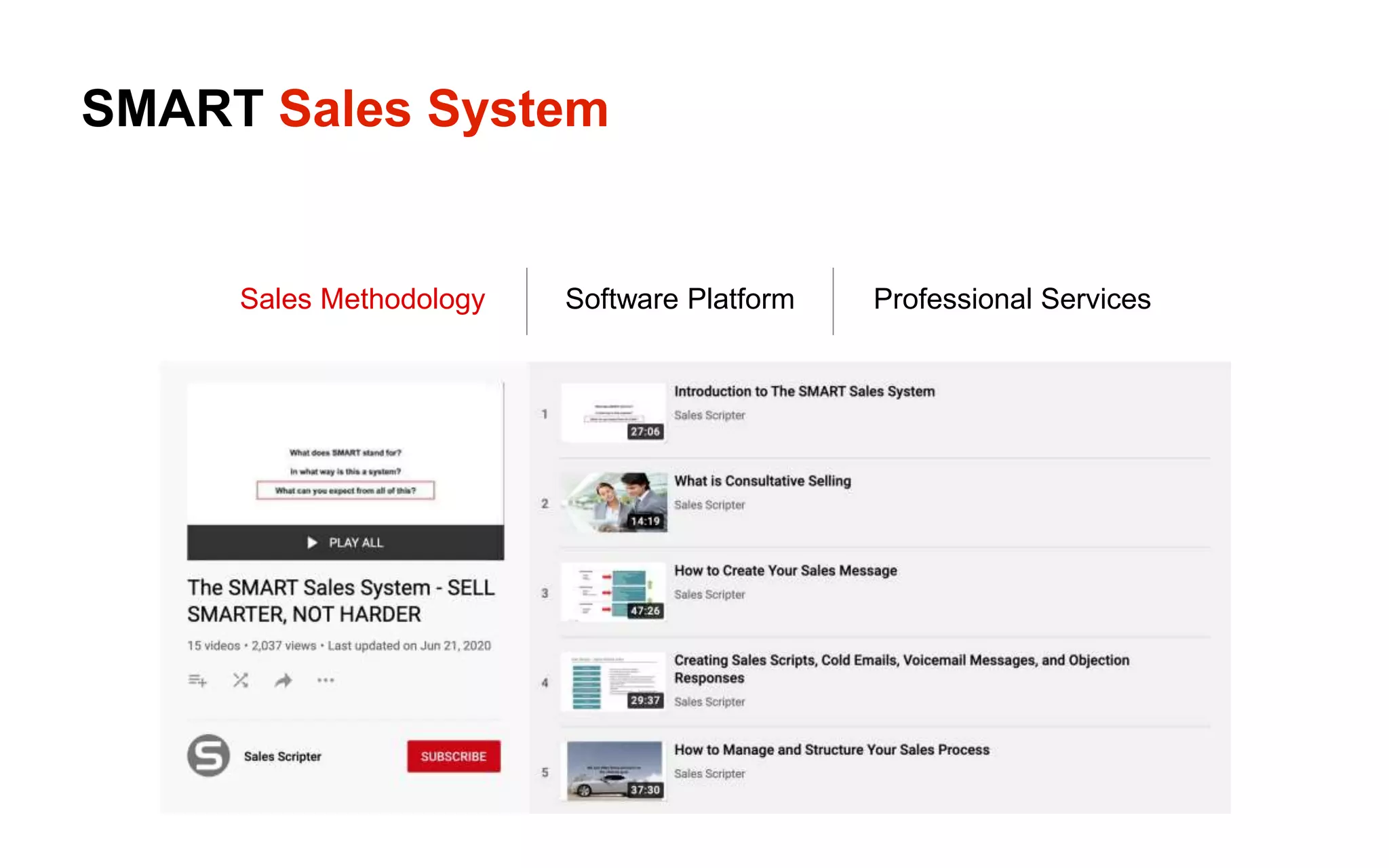Click thumbnail with 47:26 duration

[x=614, y=592]
